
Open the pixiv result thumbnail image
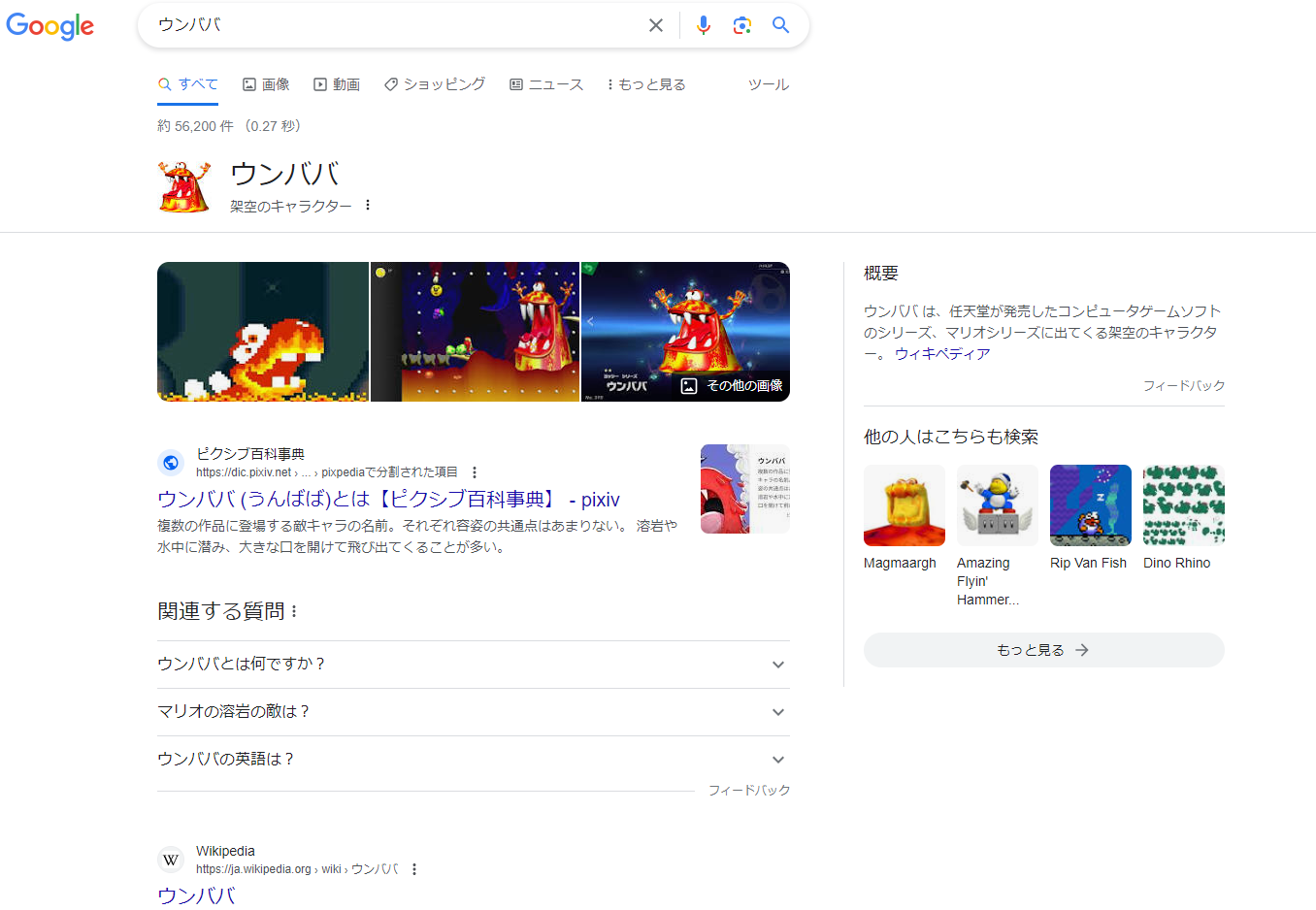coord(745,489)
